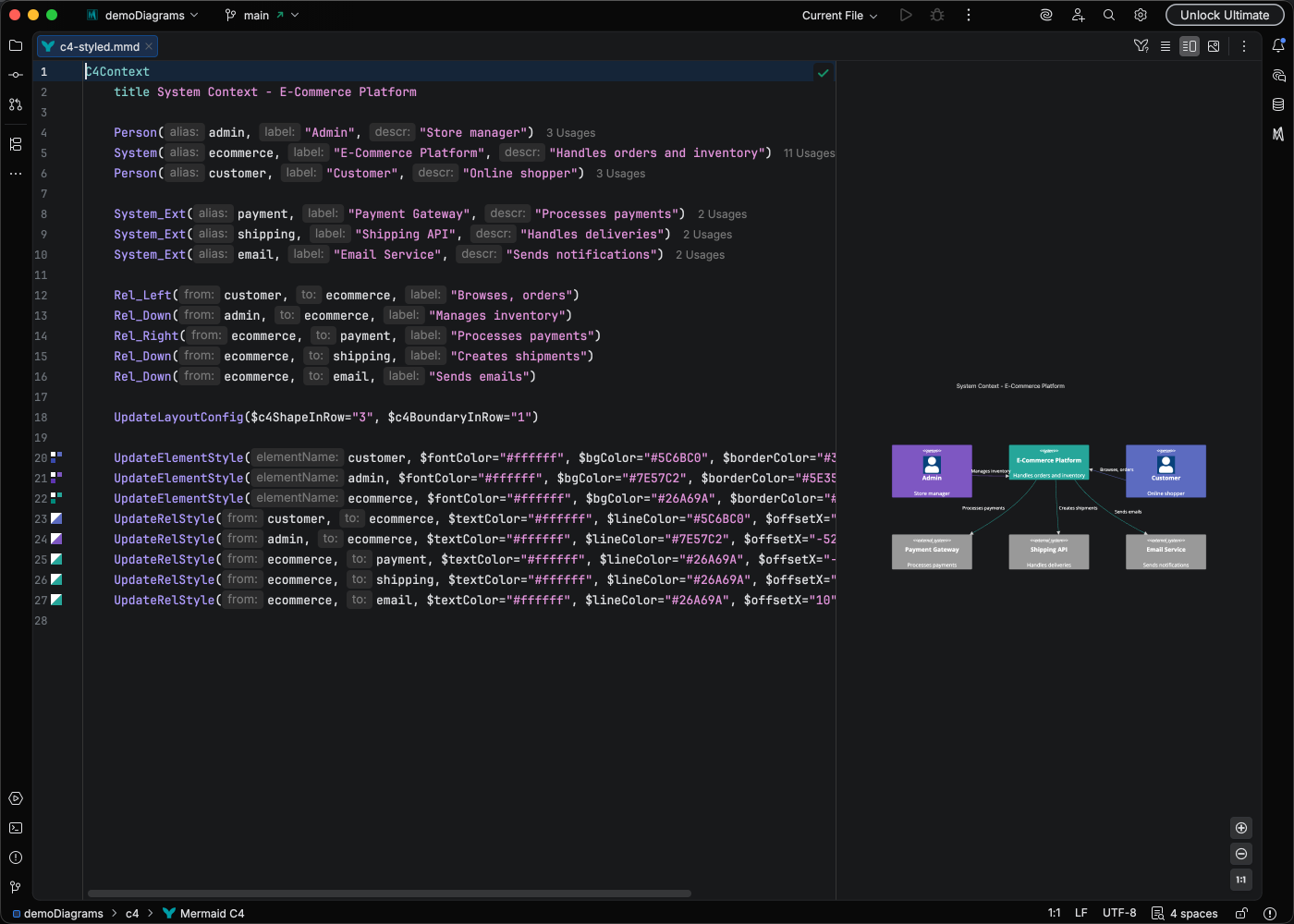Open the Structure tool window
This screenshot has width=1294, height=924.
pos(16,144)
